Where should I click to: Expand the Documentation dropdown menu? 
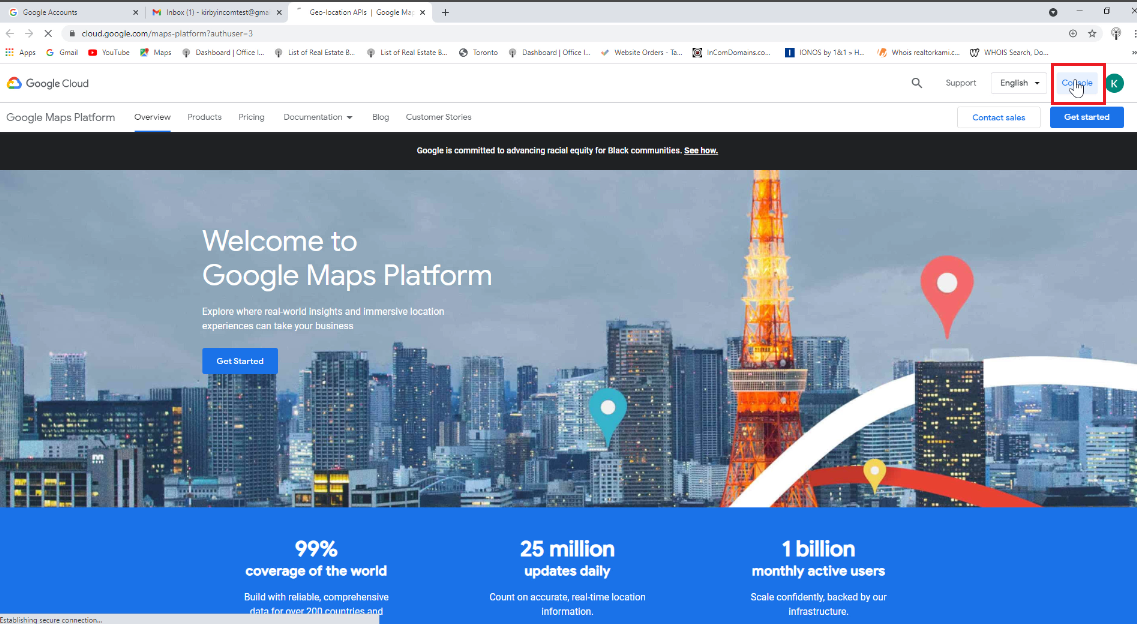pyautogui.click(x=318, y=117)
